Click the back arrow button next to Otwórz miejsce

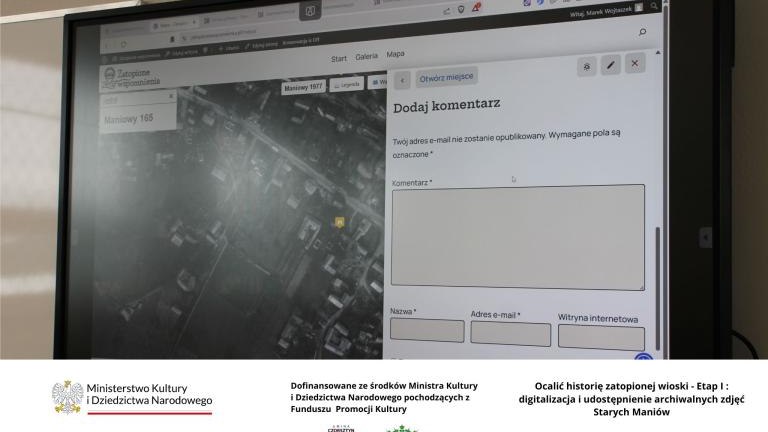tap(402, 80)
